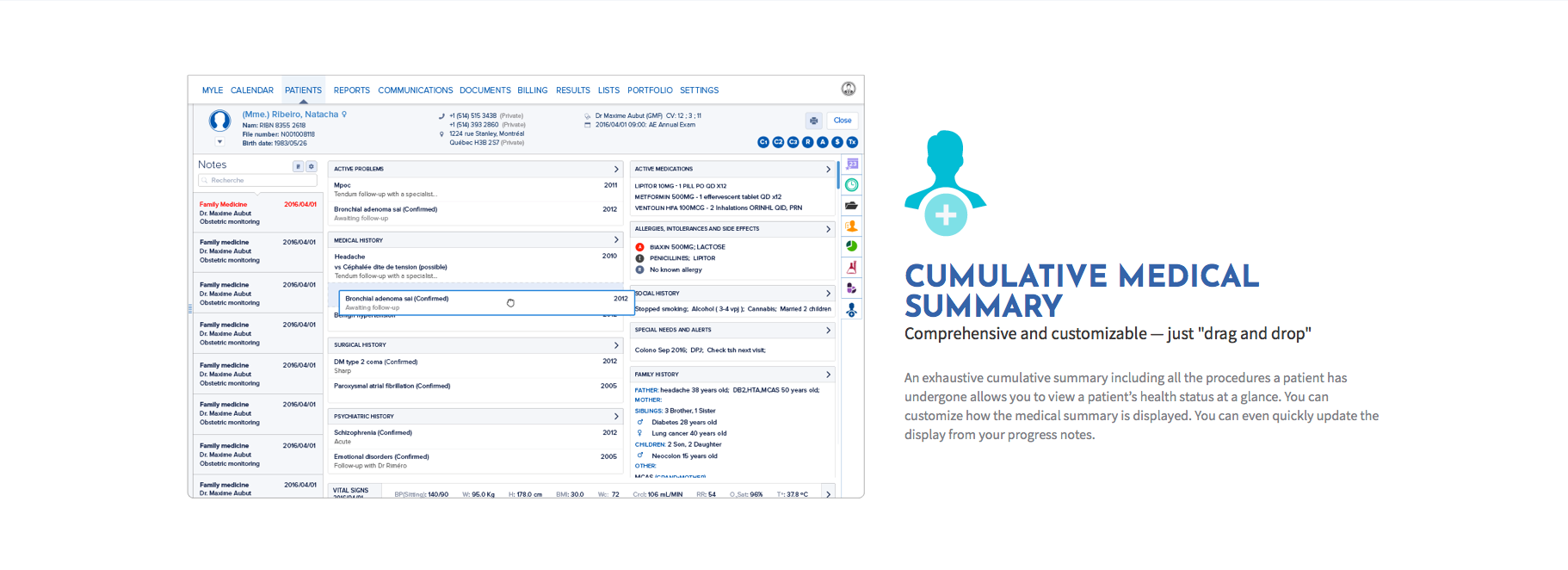Click the A circle badge
Image resolution: width=1568 pixels, height=570 pixels.
pyautogui.click(x=822, y=142)
